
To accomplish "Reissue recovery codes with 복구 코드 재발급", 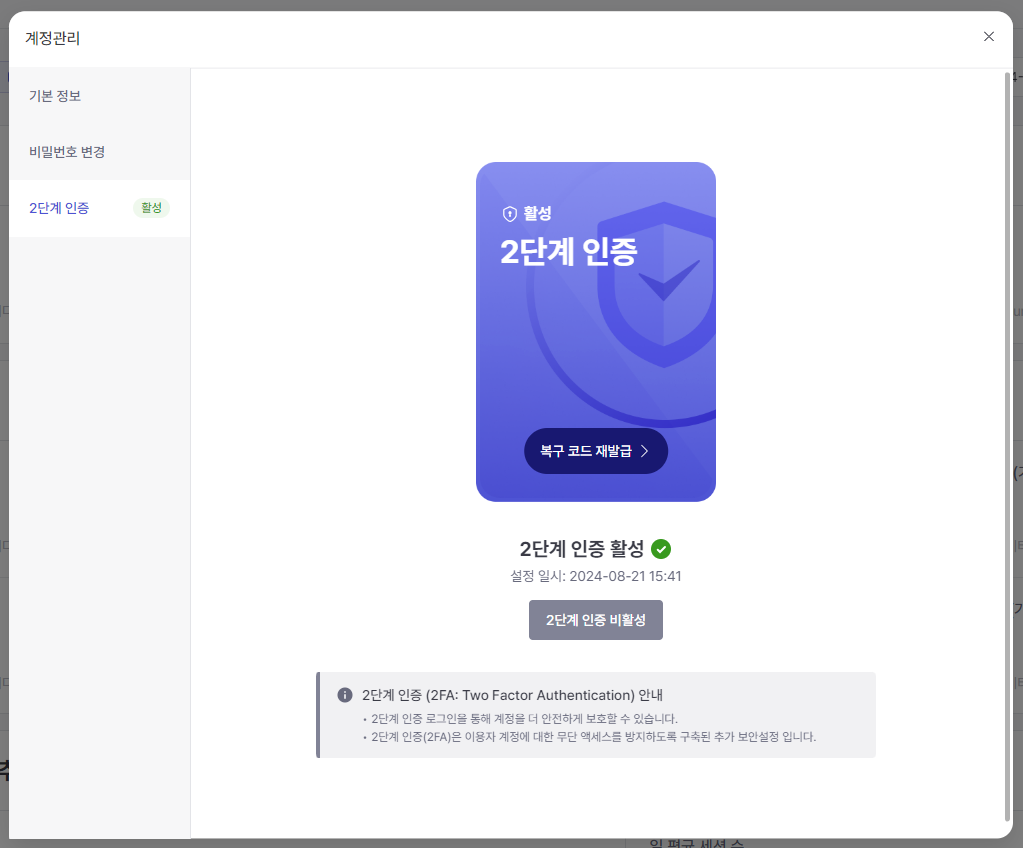I will coord(596,451).
